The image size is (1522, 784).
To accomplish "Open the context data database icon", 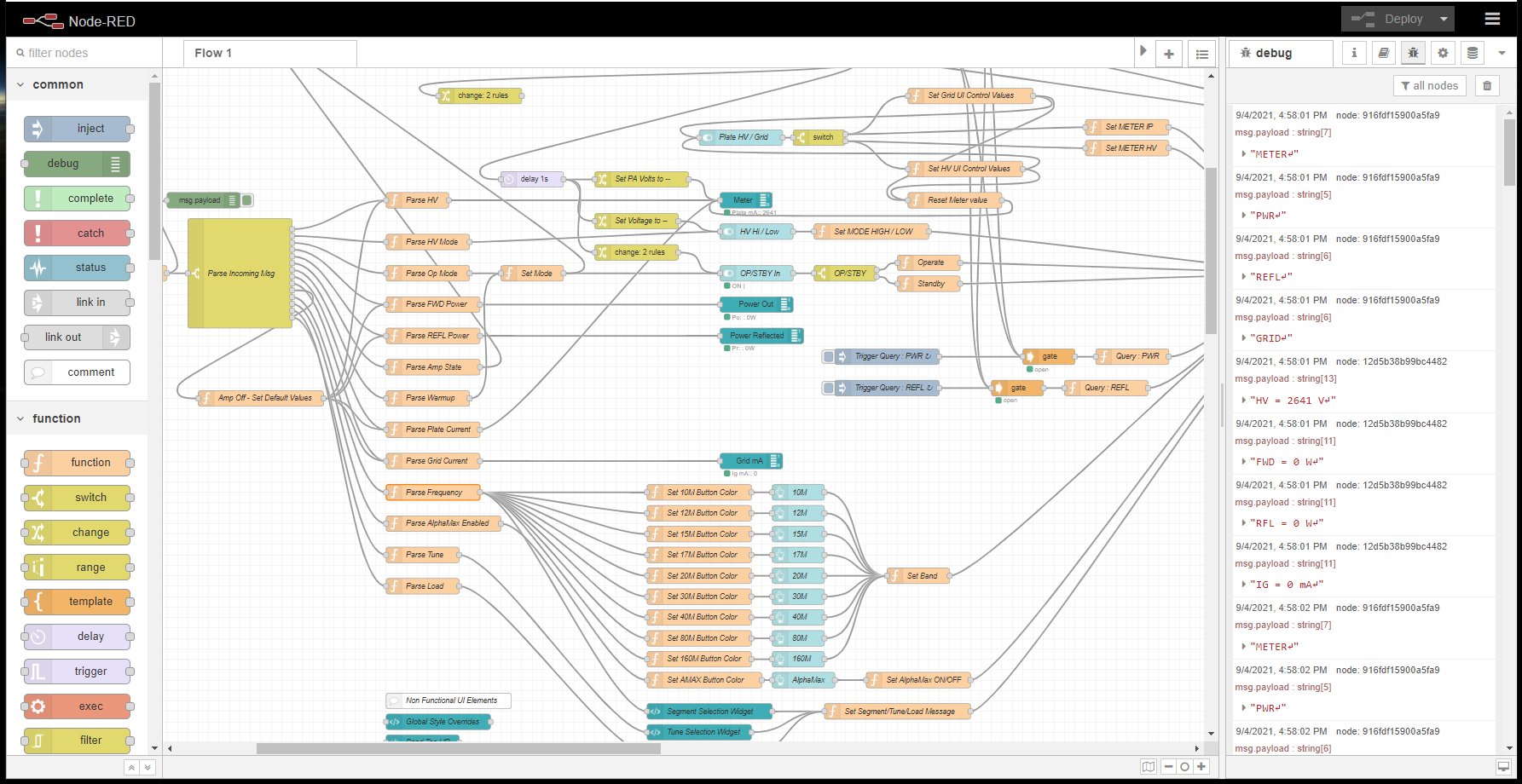I will click(x=1472, y=53).
